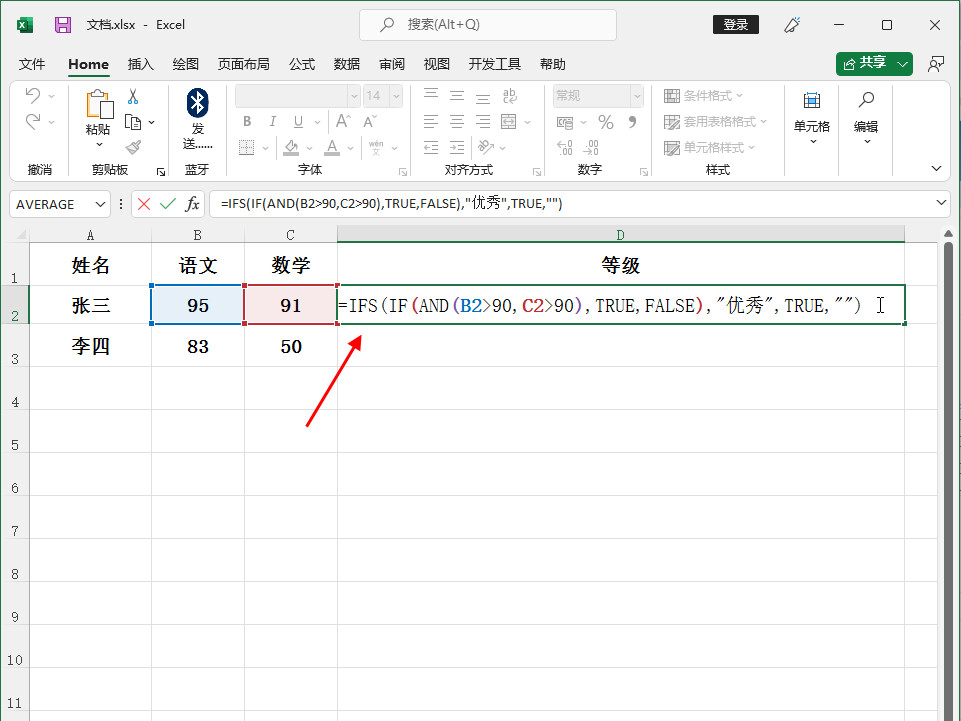Click the text orientation icon

485,147
